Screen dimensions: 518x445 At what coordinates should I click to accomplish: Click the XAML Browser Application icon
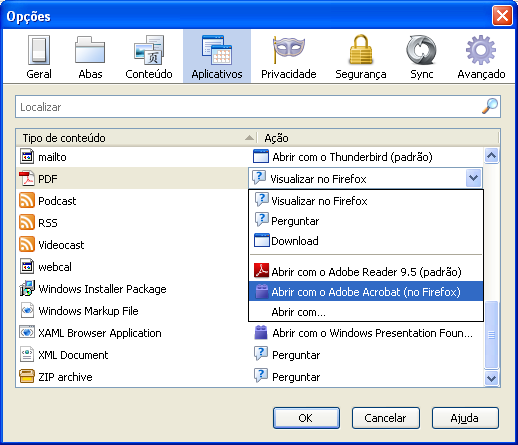(27, 333)
